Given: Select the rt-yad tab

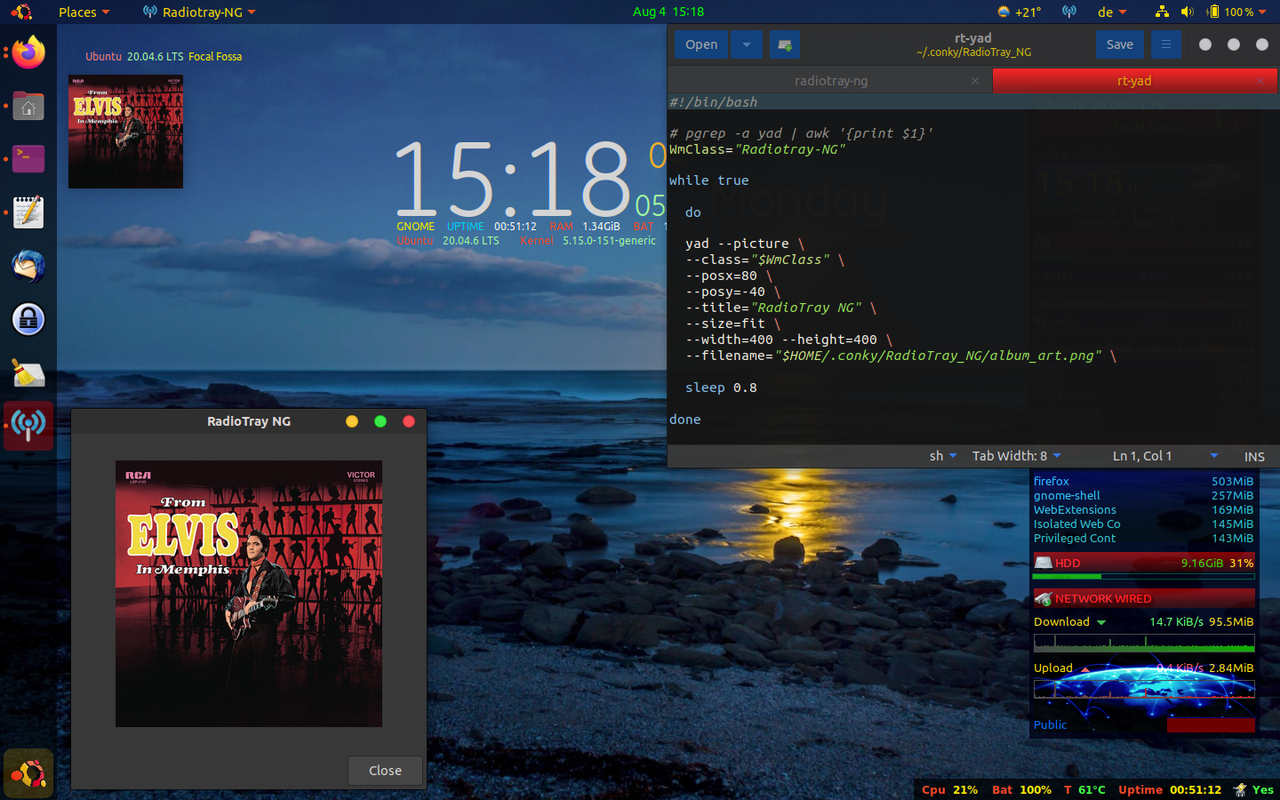Looking at the screenshot, I should 1135,81.
